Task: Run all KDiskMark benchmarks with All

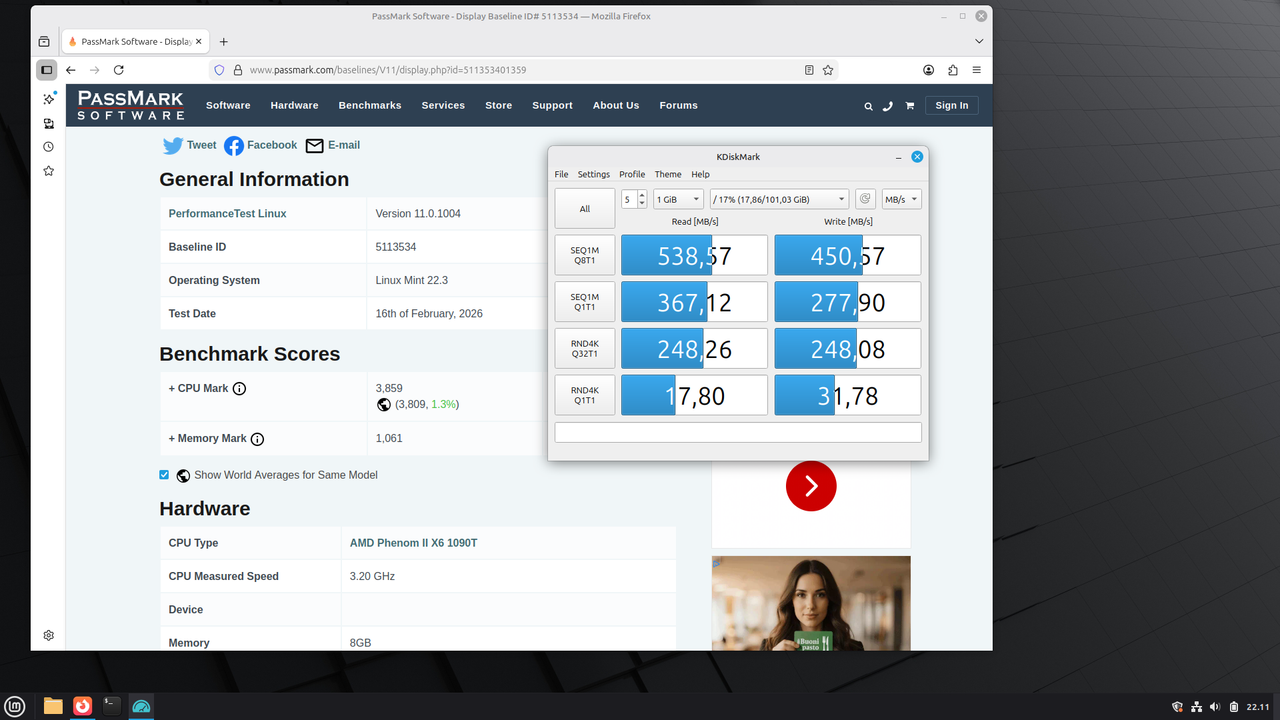Action: click(x=585, y=209)
